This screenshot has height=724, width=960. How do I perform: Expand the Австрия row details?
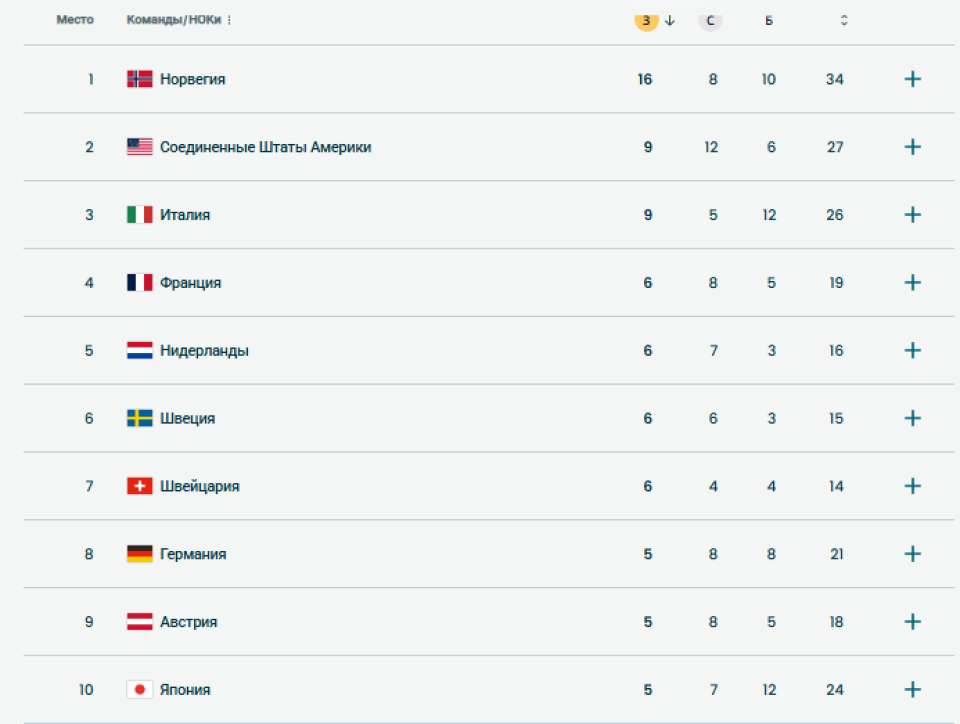pos(912,621)
